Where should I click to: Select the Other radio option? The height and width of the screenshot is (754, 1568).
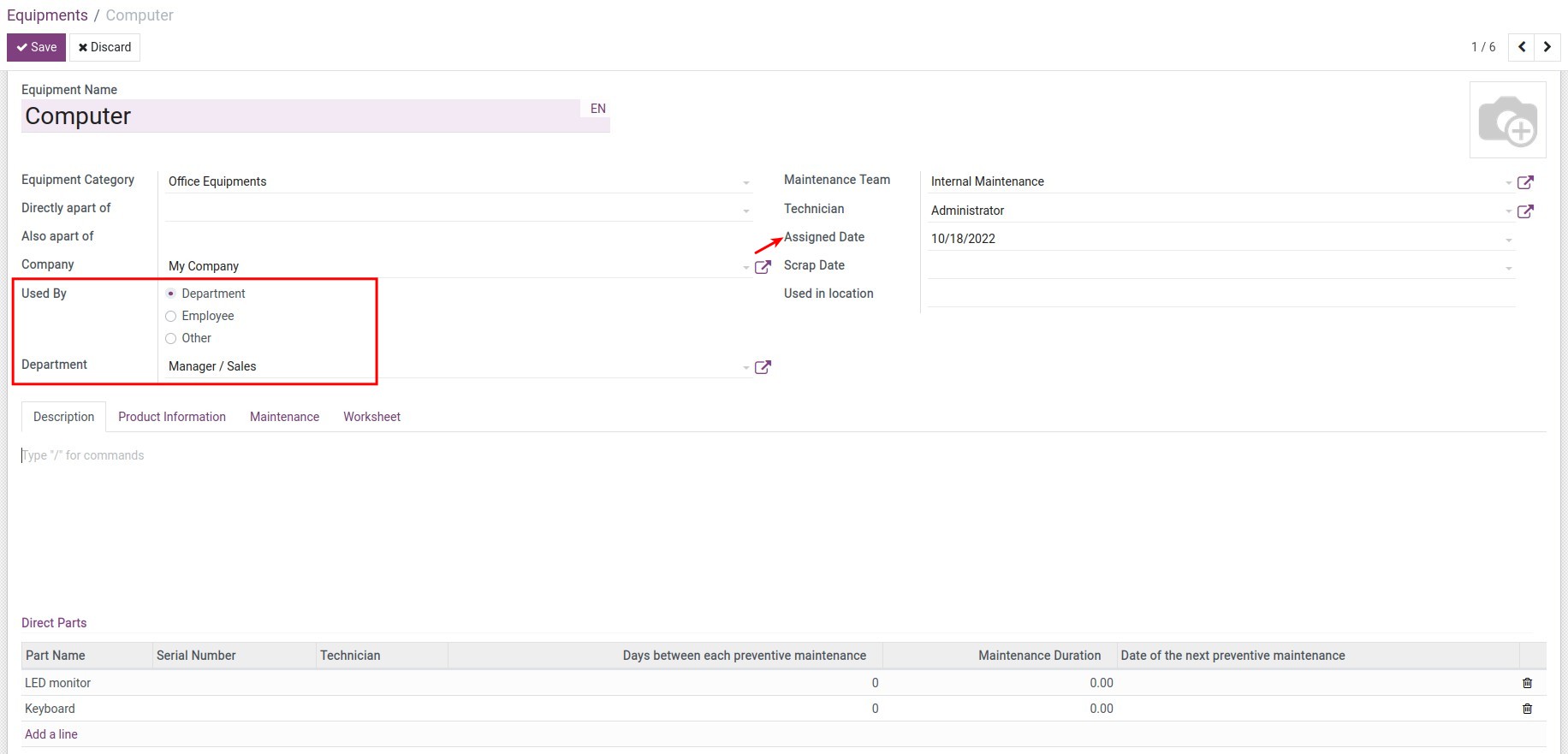[171, 338]
